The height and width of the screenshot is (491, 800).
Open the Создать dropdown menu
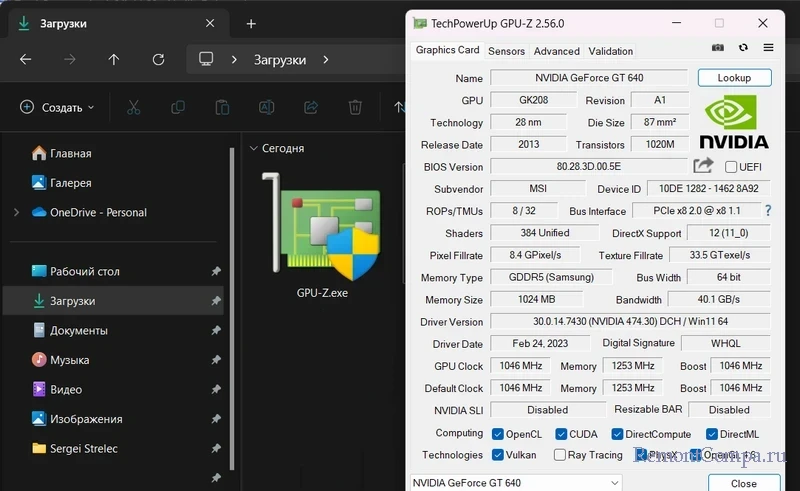pyautogui.click(x=57, y=107)
